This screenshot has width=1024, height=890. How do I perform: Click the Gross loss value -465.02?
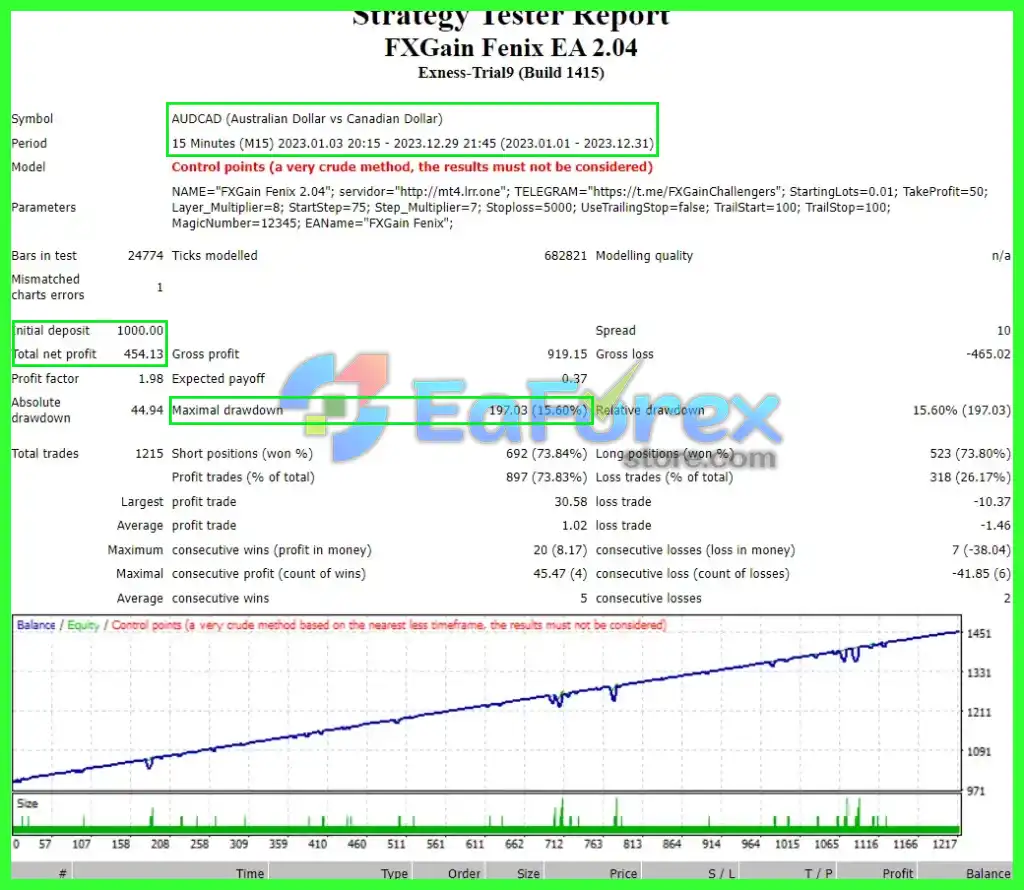988,354
